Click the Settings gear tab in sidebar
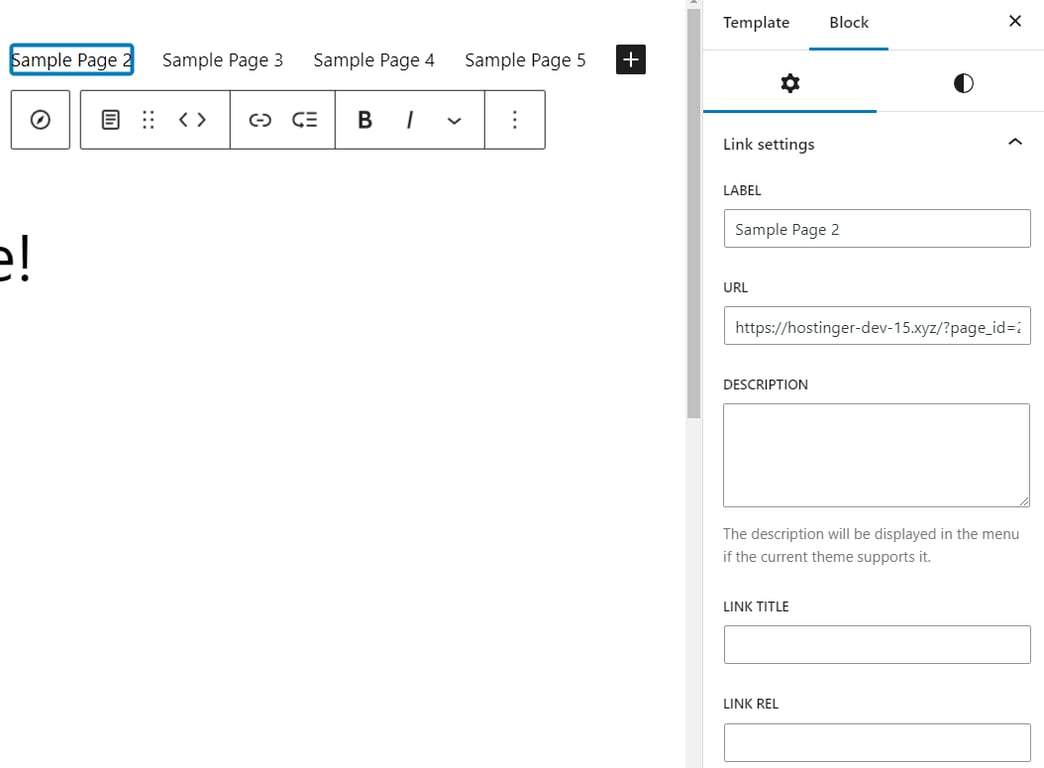 pyautogui.click(x=790, y=83)
